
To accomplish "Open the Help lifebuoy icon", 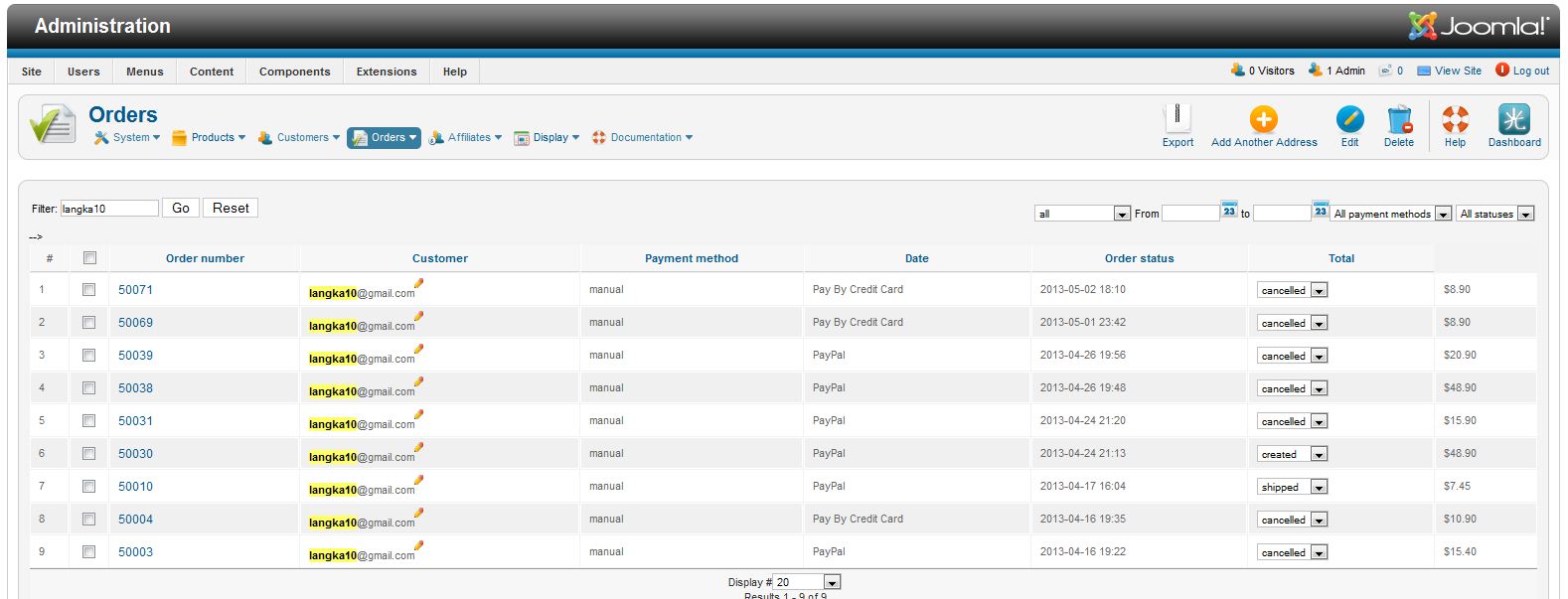I will point(1455,119).
